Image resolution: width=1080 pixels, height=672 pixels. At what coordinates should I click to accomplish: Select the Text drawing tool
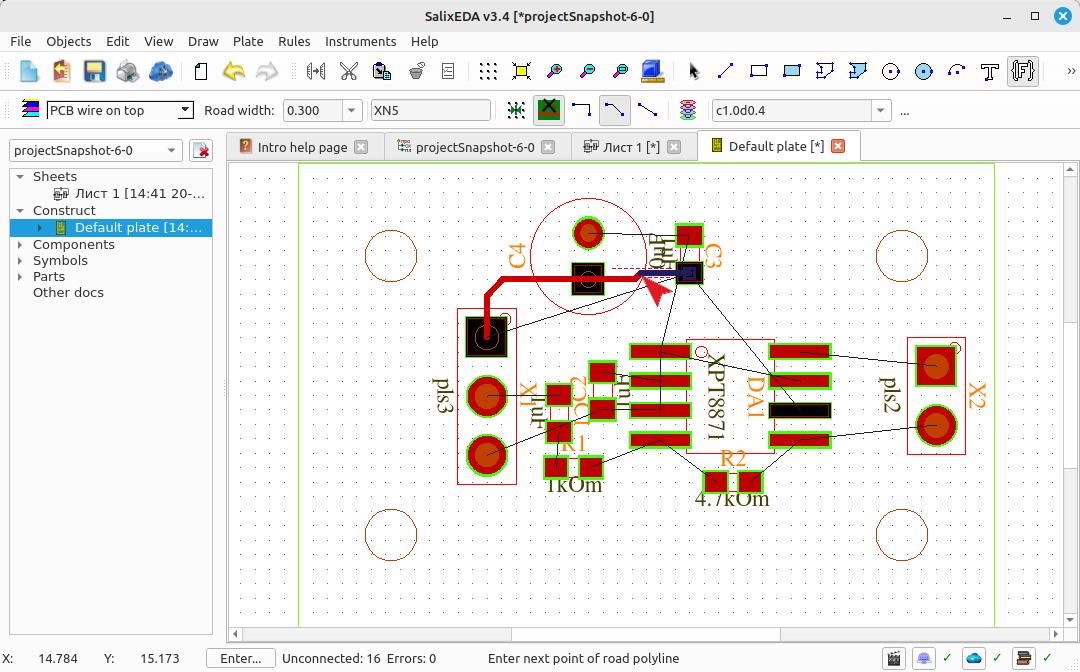[990, 71]
